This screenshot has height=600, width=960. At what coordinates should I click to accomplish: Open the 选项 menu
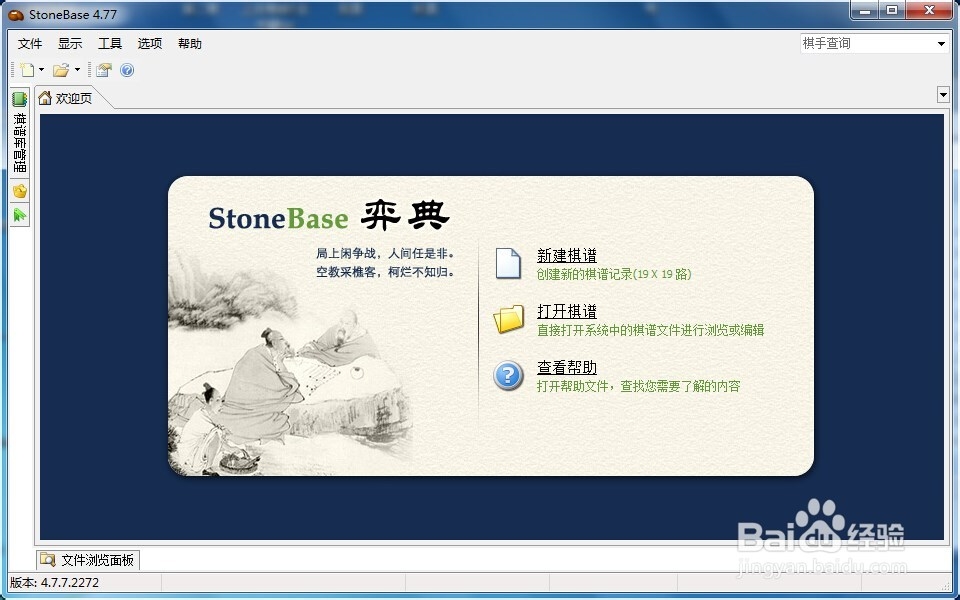tap(150, 43)
